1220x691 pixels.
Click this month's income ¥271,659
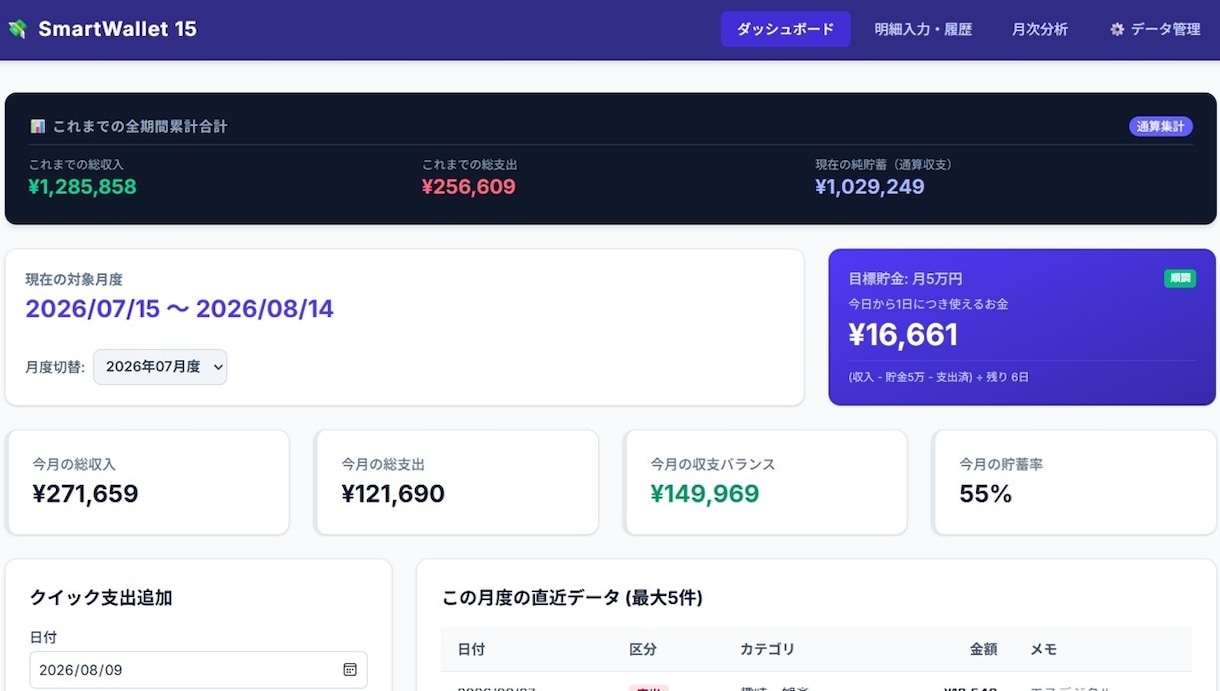[86, 494]
